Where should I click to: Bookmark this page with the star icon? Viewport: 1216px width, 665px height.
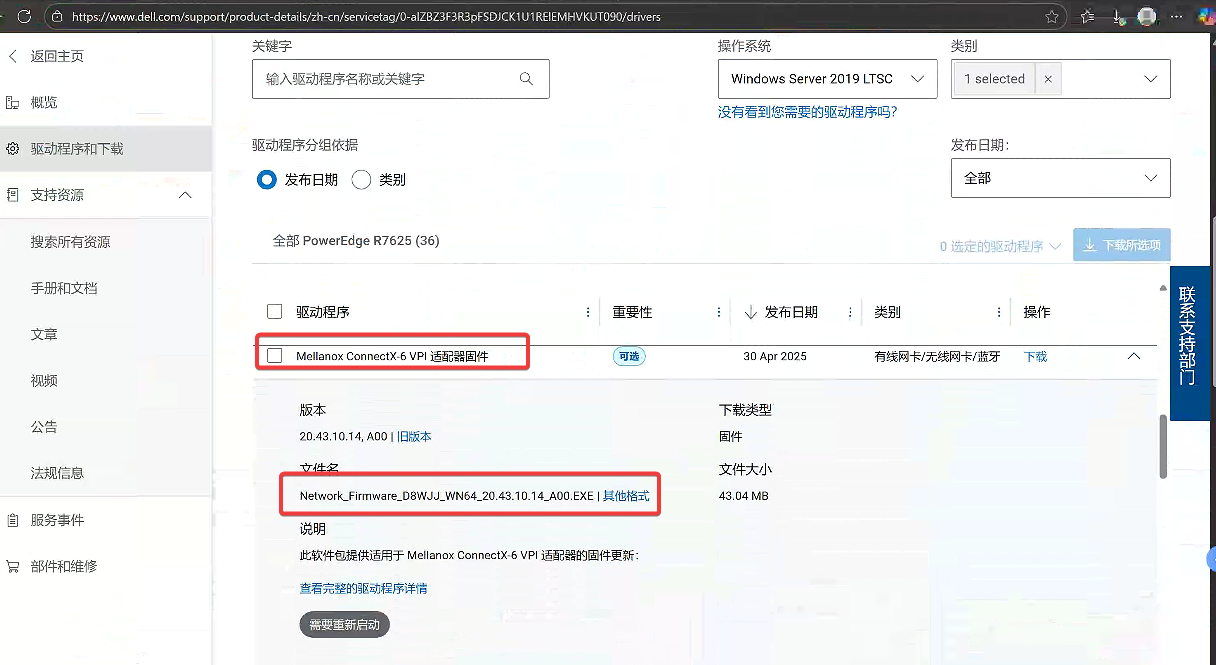(1051, 17)
